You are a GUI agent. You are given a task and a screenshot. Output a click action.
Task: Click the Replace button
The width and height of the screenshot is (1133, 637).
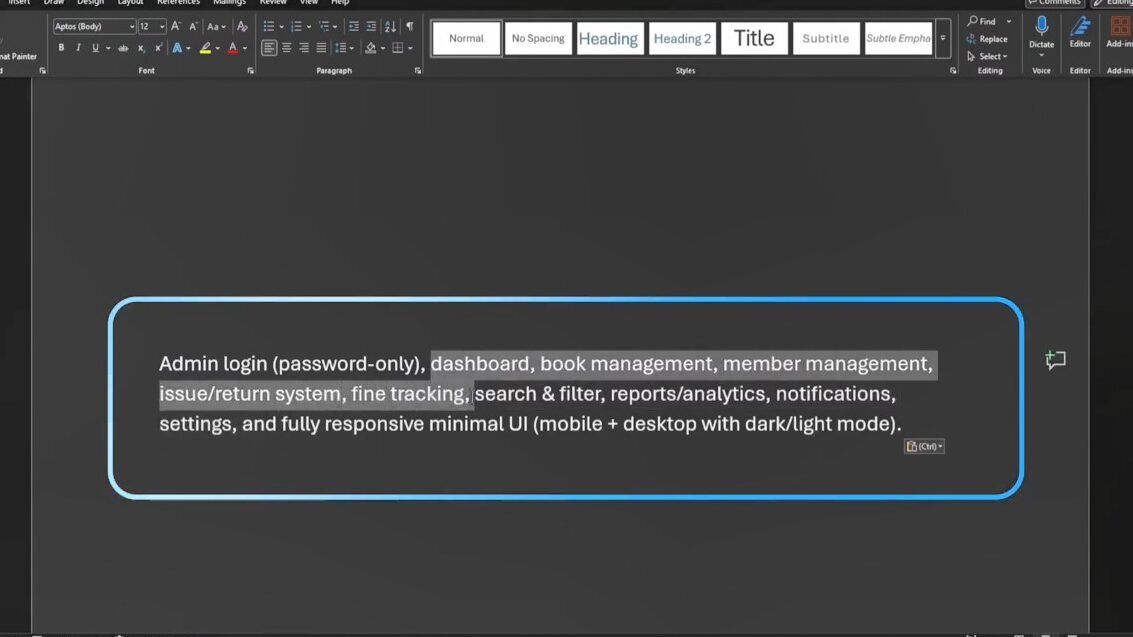click(x=987, y=39)
